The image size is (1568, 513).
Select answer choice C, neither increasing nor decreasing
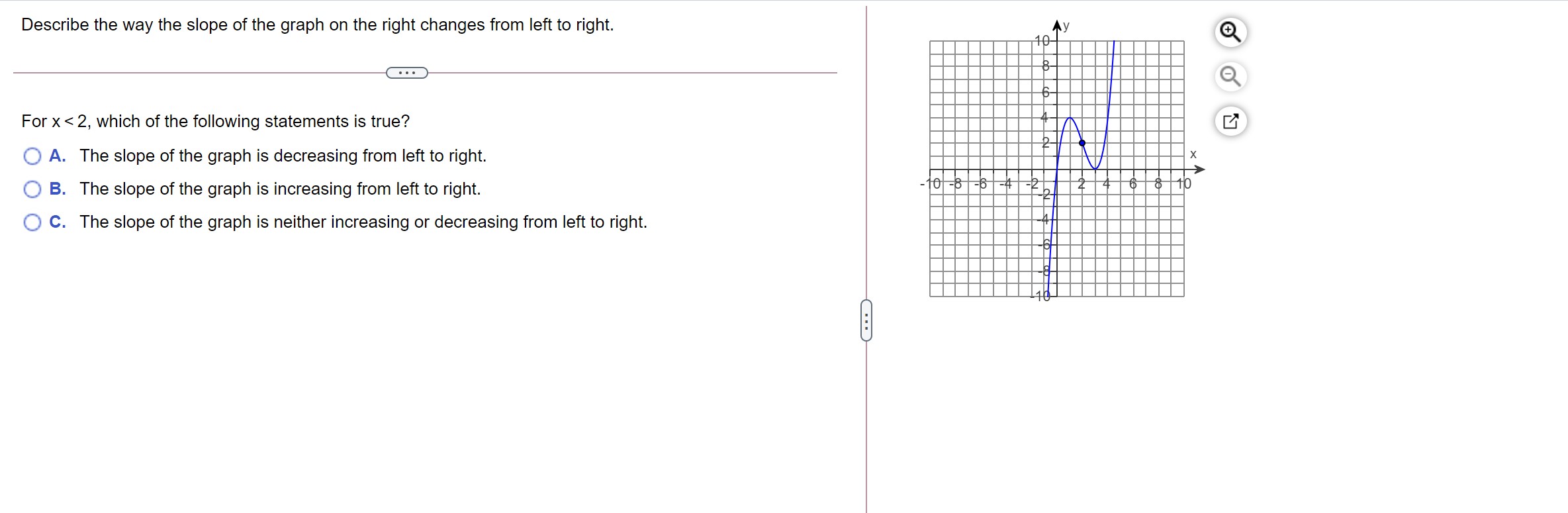pyautogui.click(x=31, y=222)
